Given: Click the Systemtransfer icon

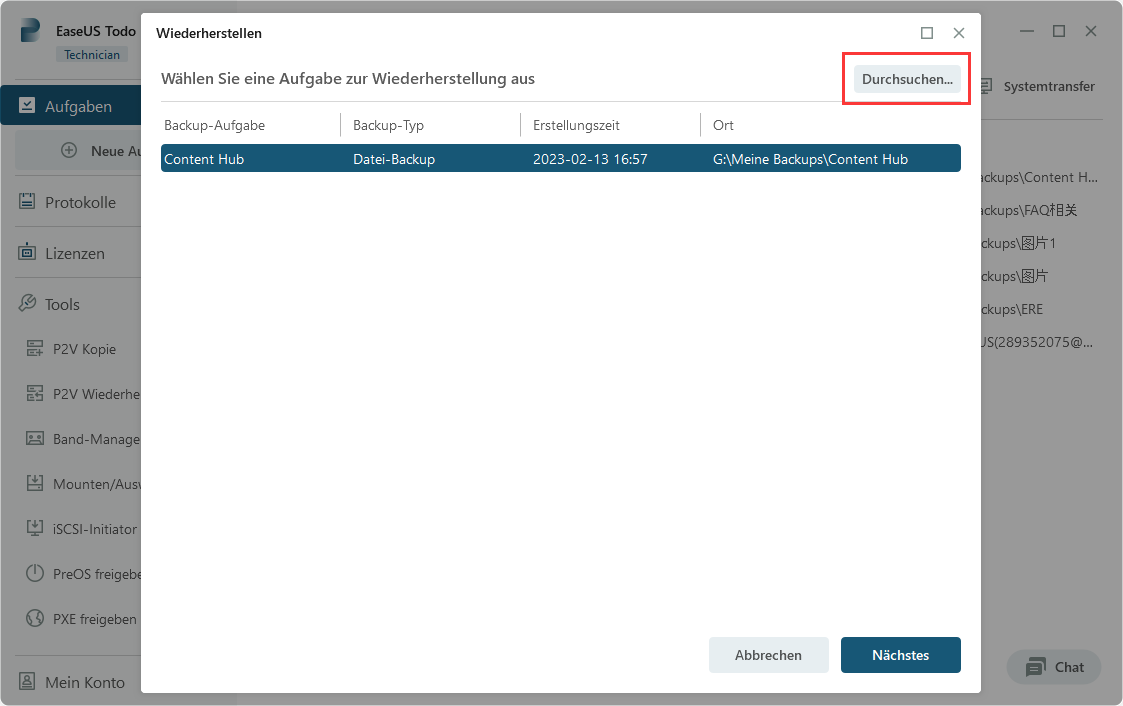Looking at the screenshot, I should coord(986,87).
